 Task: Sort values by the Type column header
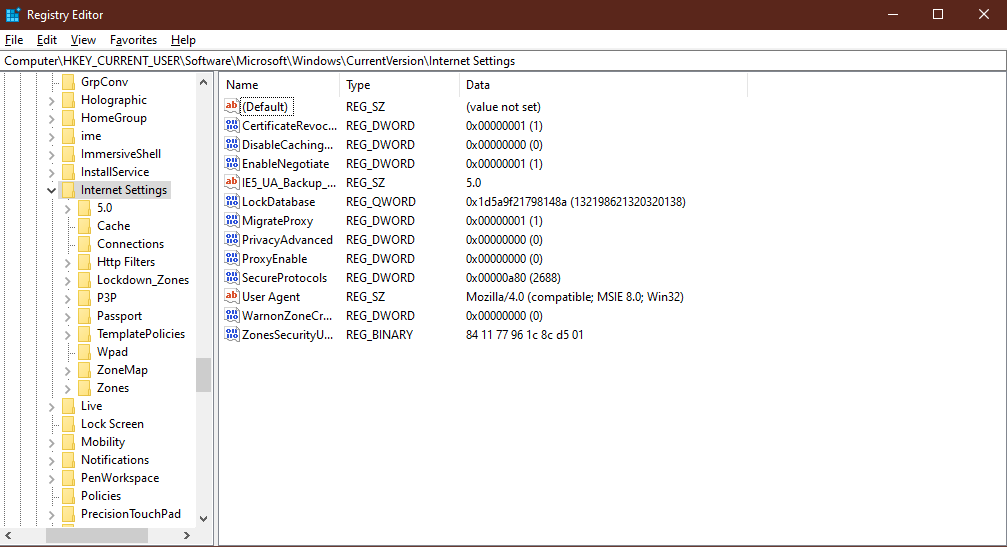coord(399,85)
